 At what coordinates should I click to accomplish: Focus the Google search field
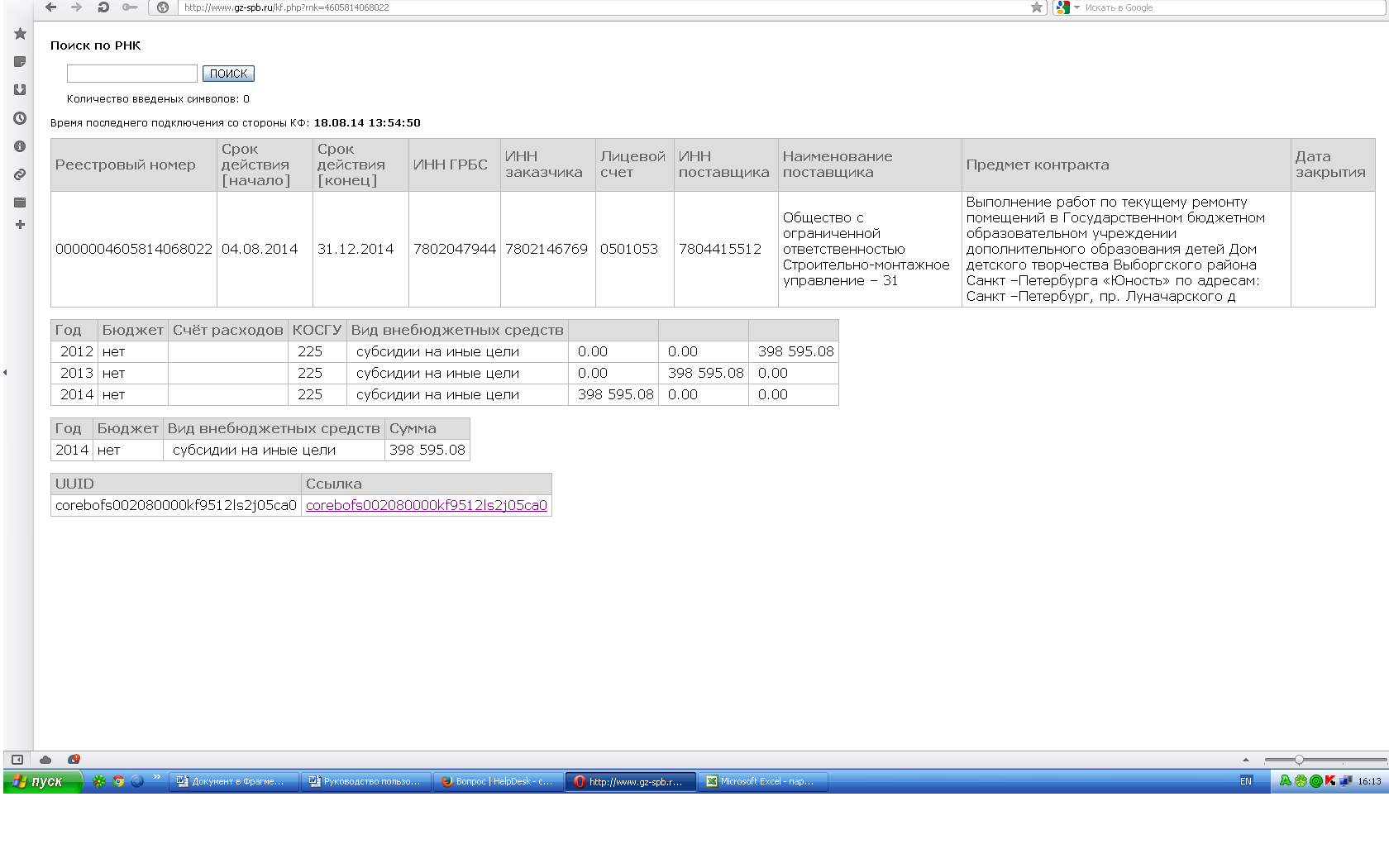point(1232,7)
